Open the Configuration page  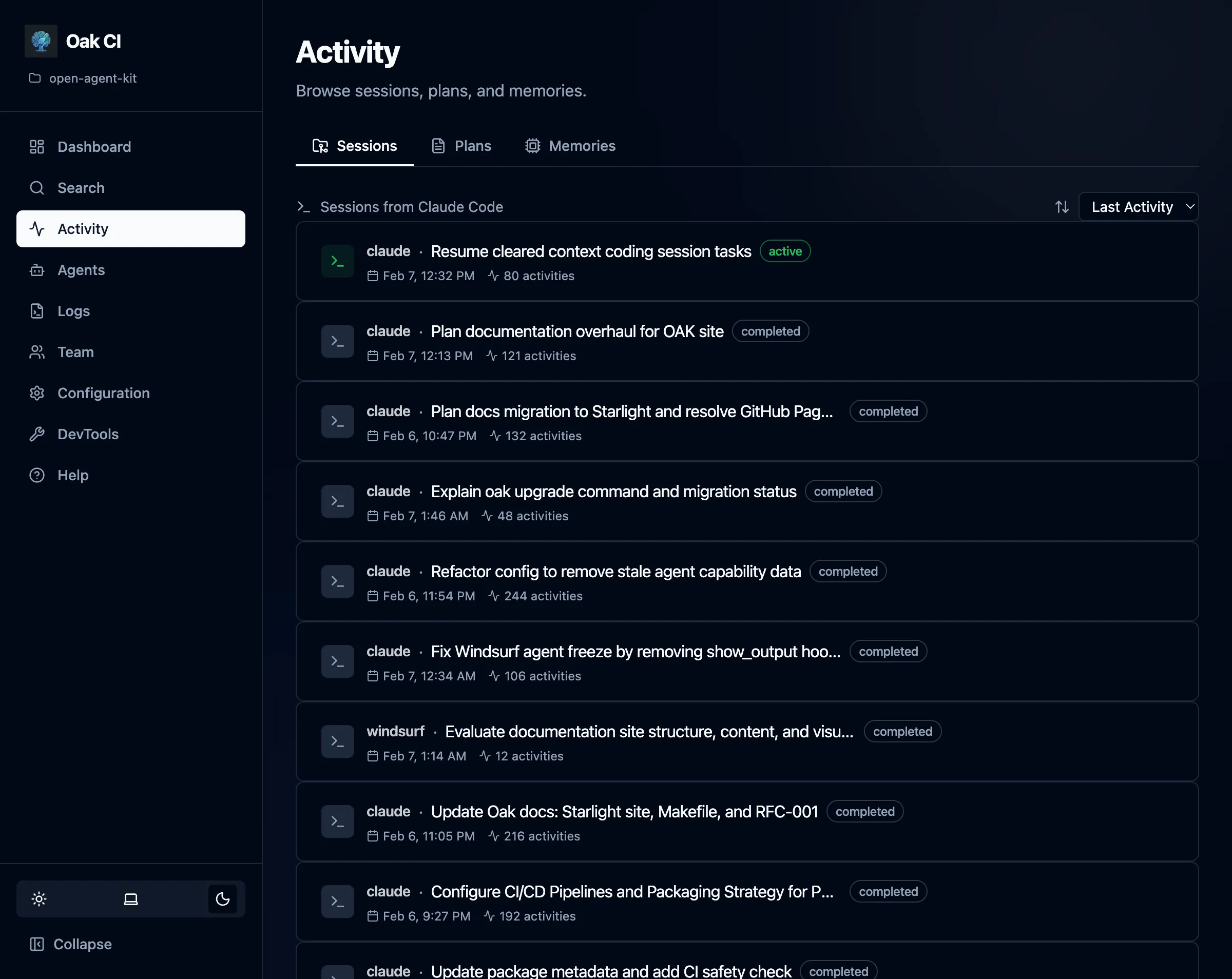103,393
